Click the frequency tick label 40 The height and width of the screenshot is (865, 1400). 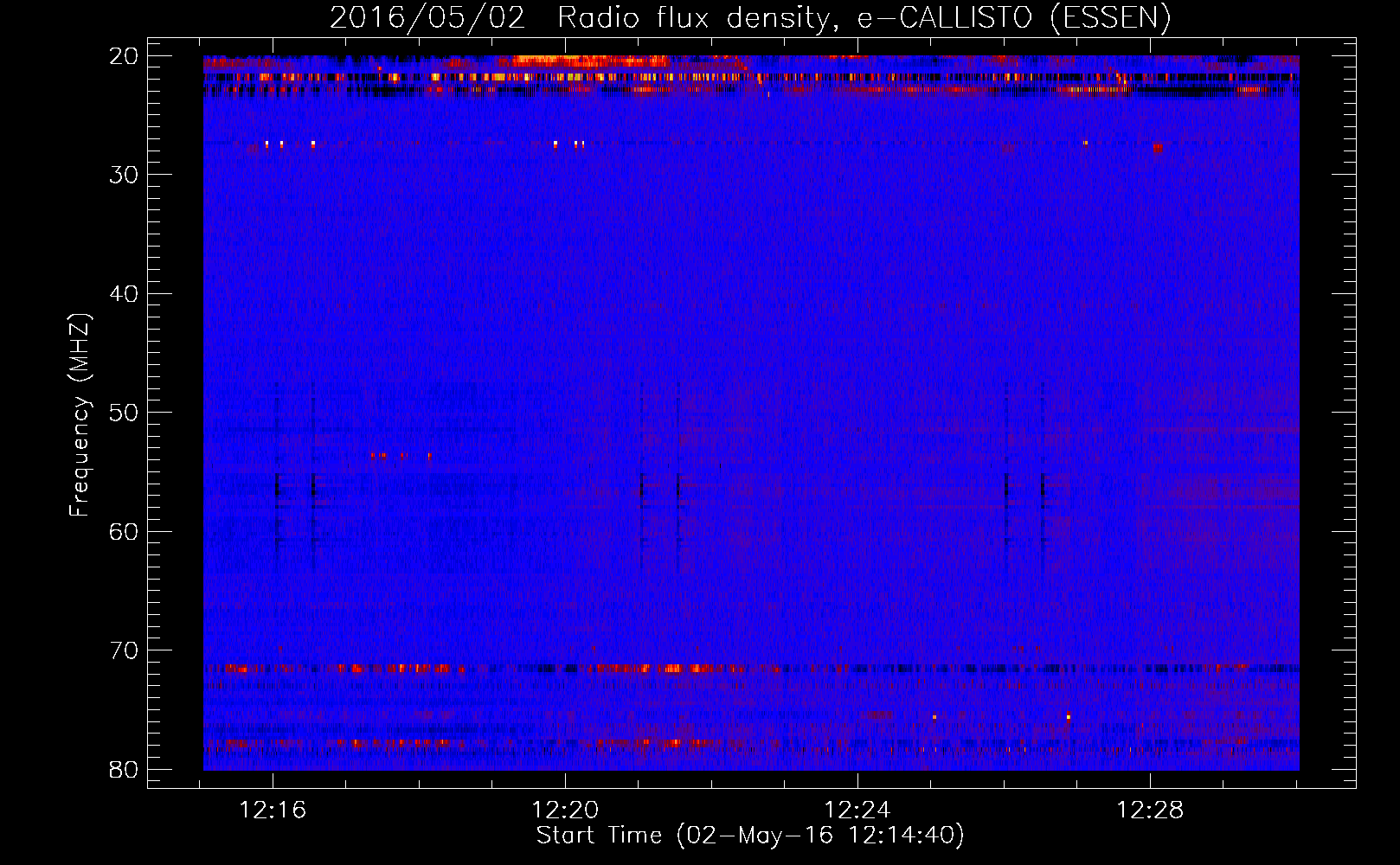coord(125,294)
